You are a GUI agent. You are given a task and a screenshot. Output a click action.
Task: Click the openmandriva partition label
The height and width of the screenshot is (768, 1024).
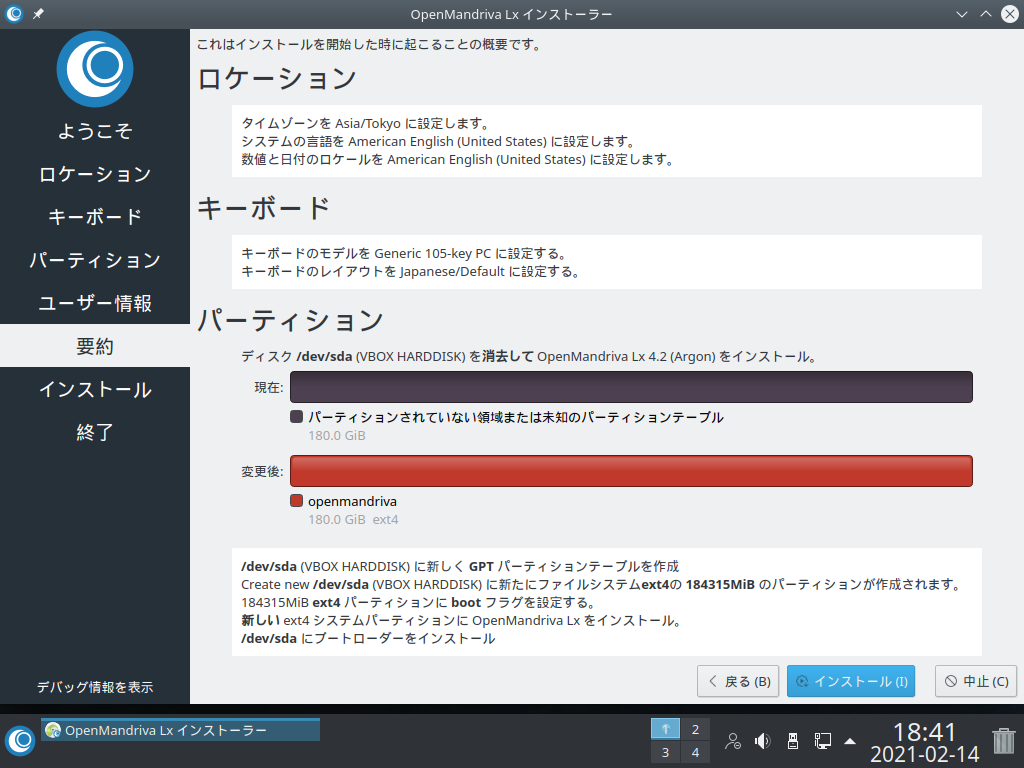click(352, 502)
